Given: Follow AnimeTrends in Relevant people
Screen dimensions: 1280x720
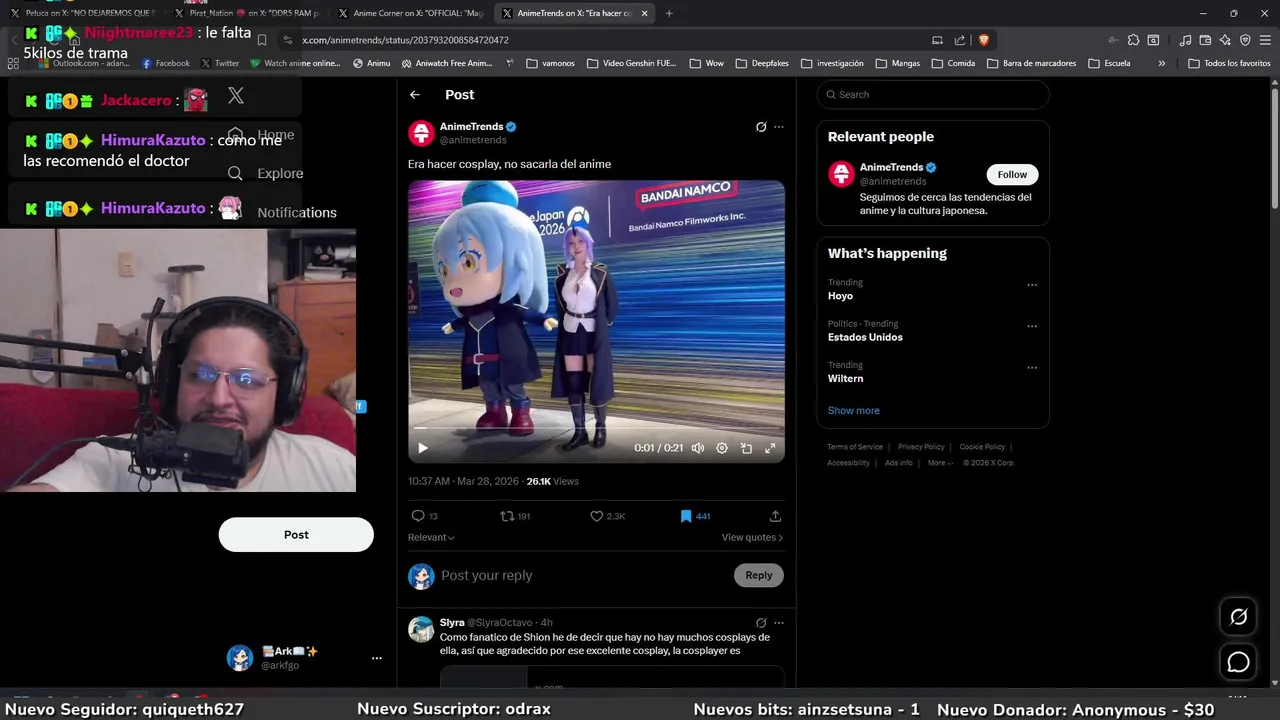Looking at the screenshot, I should coord(1012,174).
